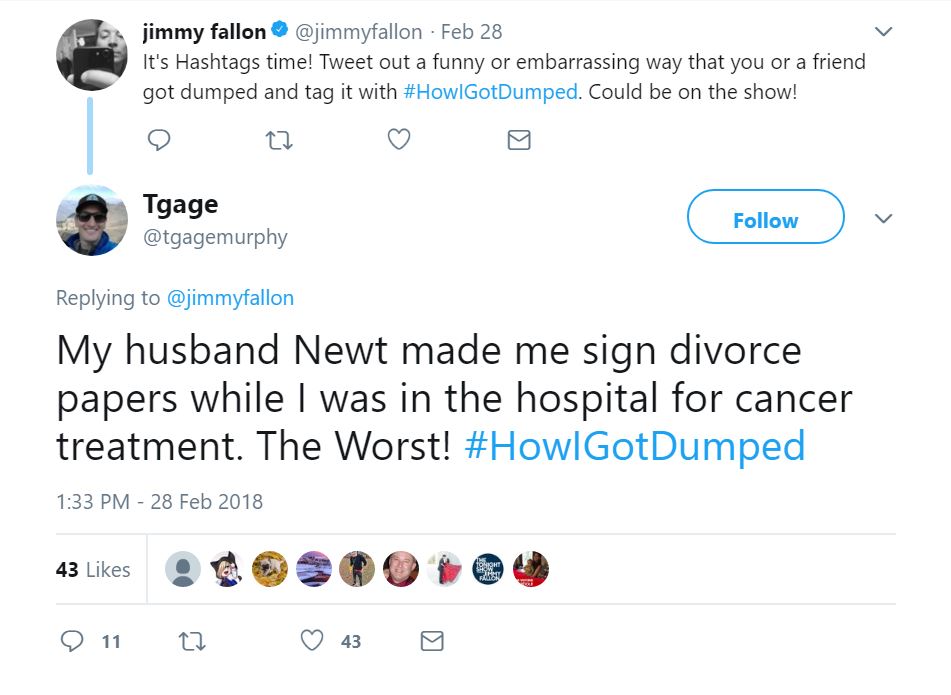View Tgage's profile avatar
This screenshot has height=695, width=951.
point(92,220)
